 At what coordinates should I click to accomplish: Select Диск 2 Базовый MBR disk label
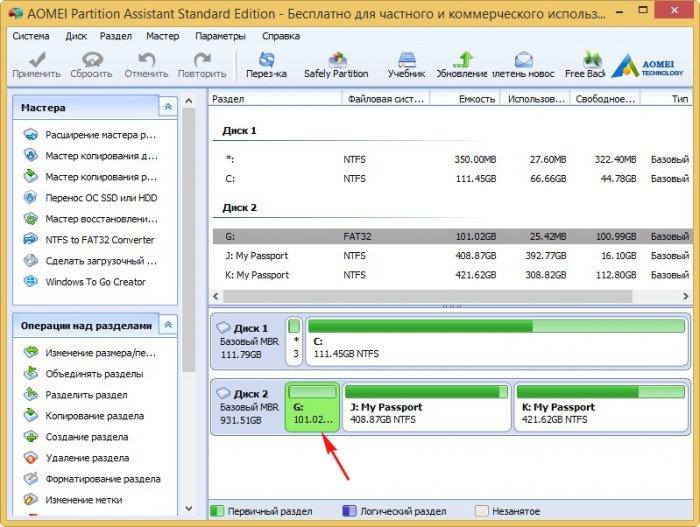(x=248, y=407)
